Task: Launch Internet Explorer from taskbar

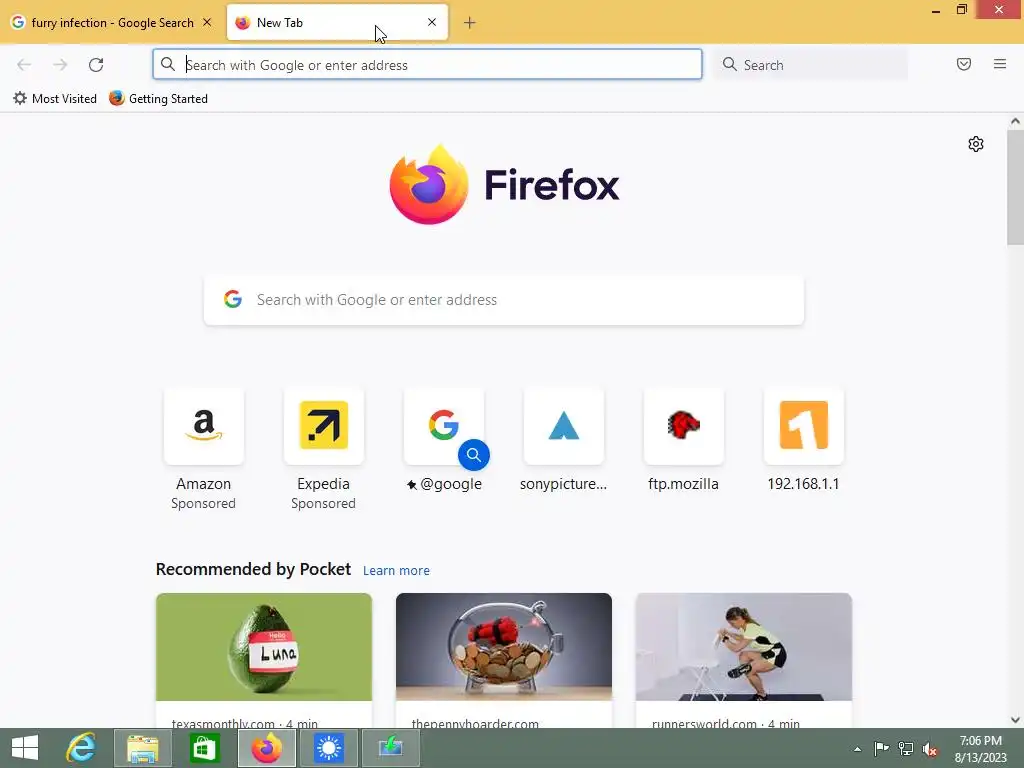Action: tap(81, 748)
